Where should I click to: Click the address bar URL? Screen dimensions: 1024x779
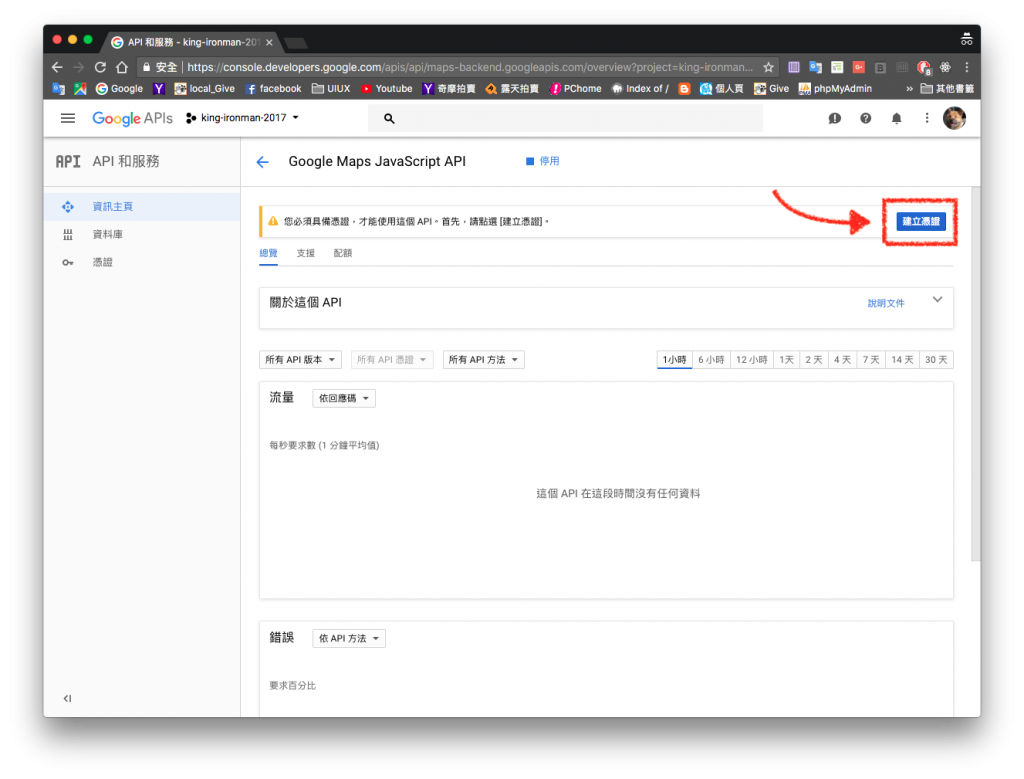click(x=470, y=67)
